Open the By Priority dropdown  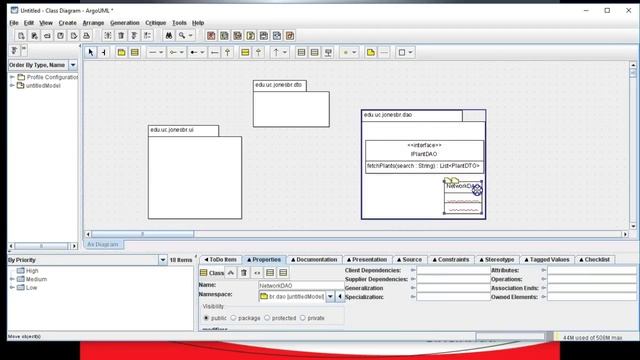point(162,260)
